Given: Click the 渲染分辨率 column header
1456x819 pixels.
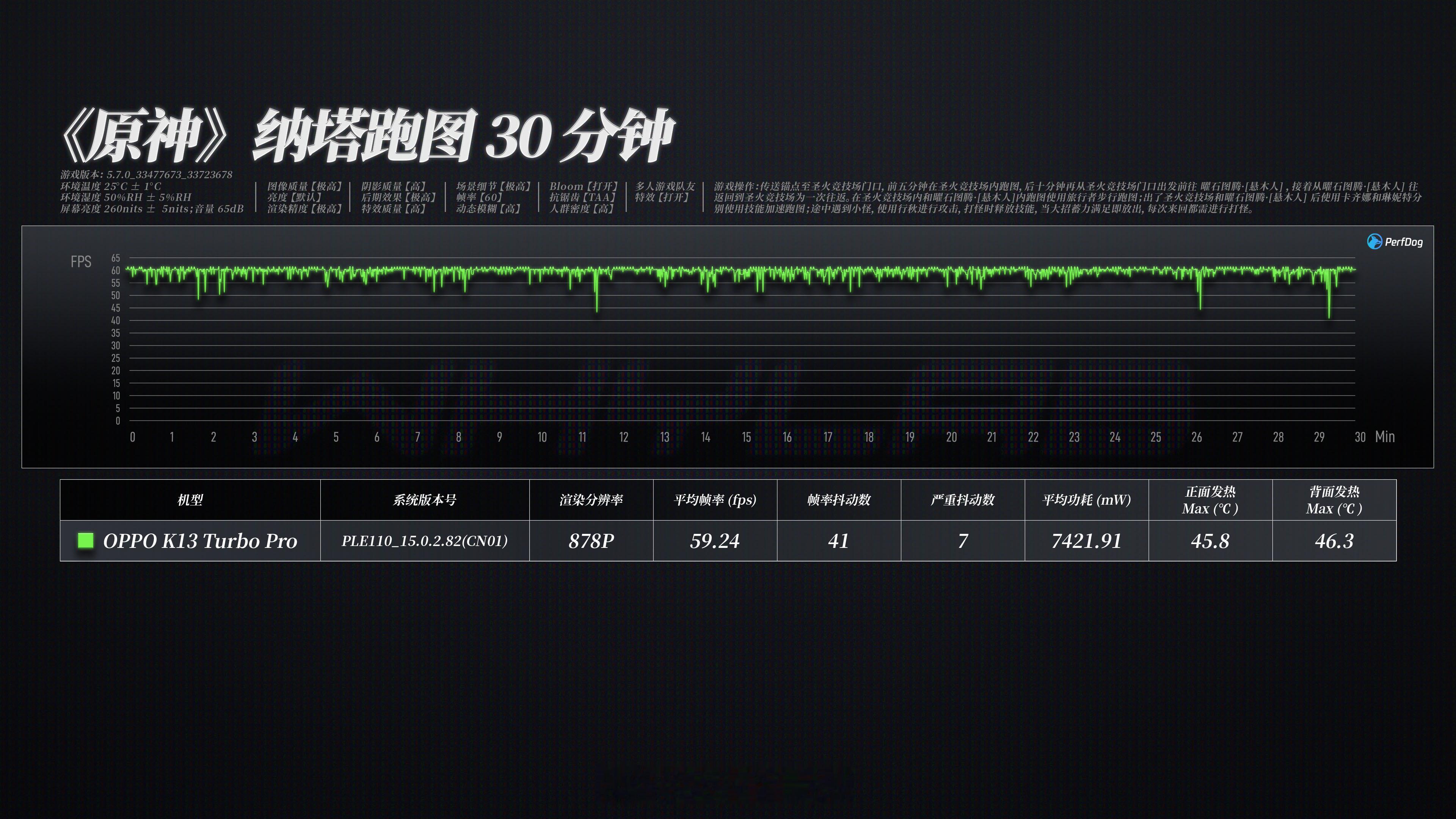Looking at the screenshot, I should [591, 500].
